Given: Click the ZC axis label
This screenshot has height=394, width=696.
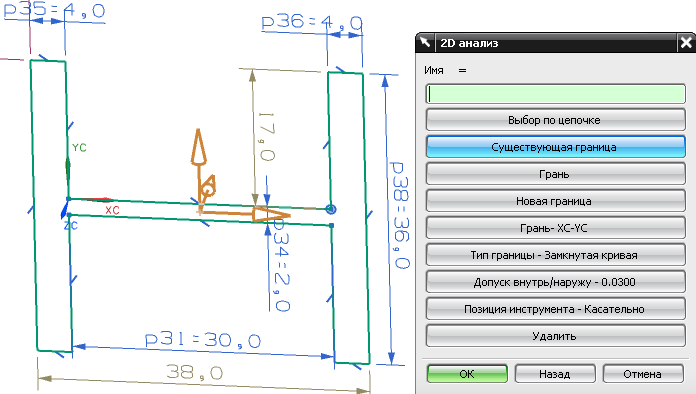Looking at the screenshot, I should pyautogui.click(x=71, y=225).
